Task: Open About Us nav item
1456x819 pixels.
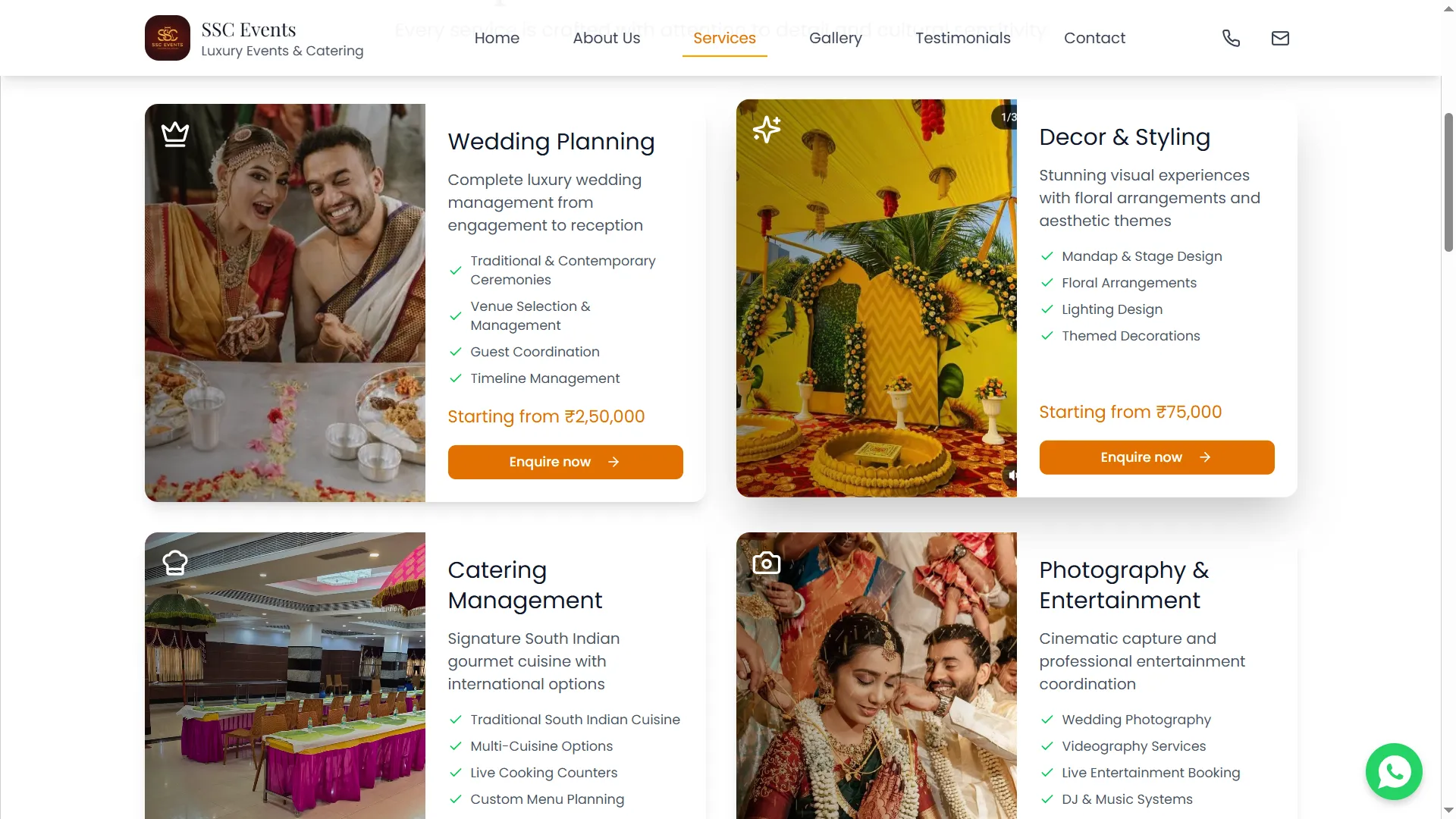Action: coord(607,38)
